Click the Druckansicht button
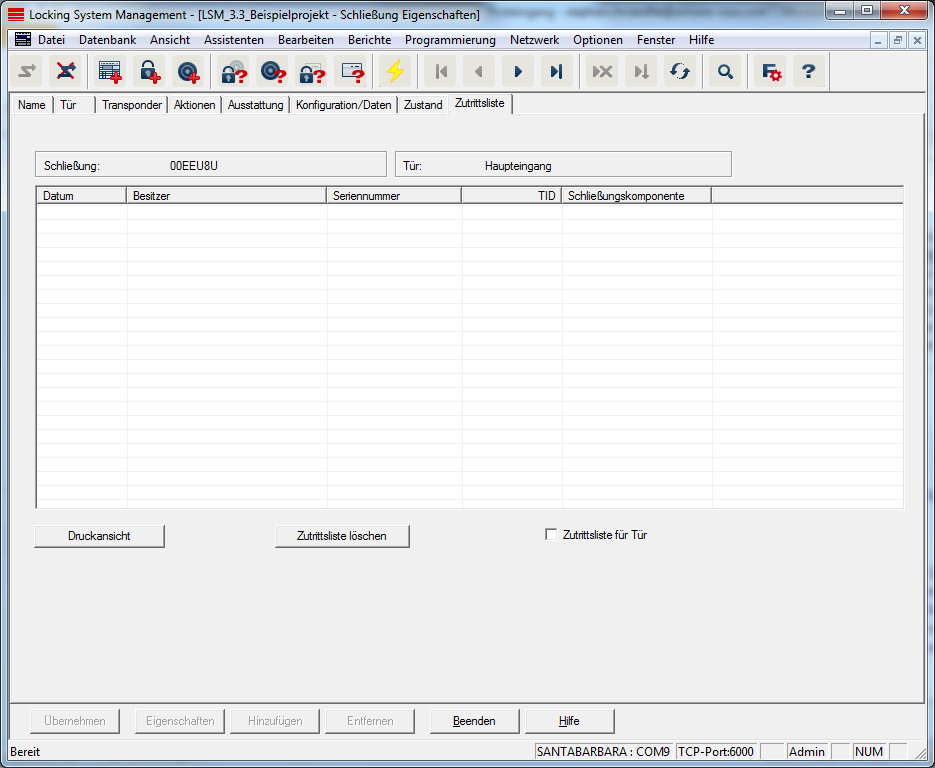935x768 pixels. [x=99, y=536]
